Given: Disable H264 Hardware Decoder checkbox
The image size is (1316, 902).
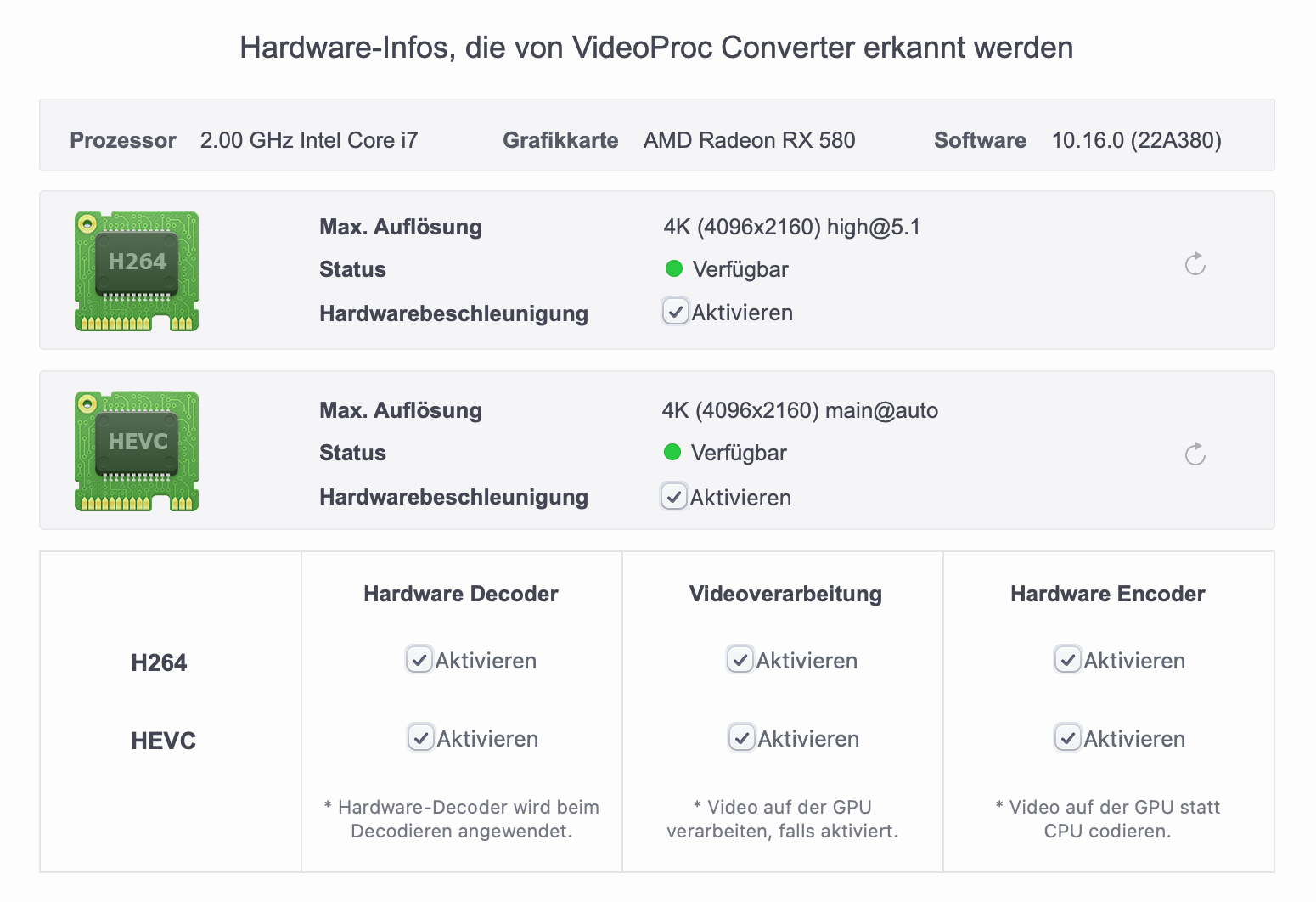Looking at the screenshot, I should (x=419, y=660).
